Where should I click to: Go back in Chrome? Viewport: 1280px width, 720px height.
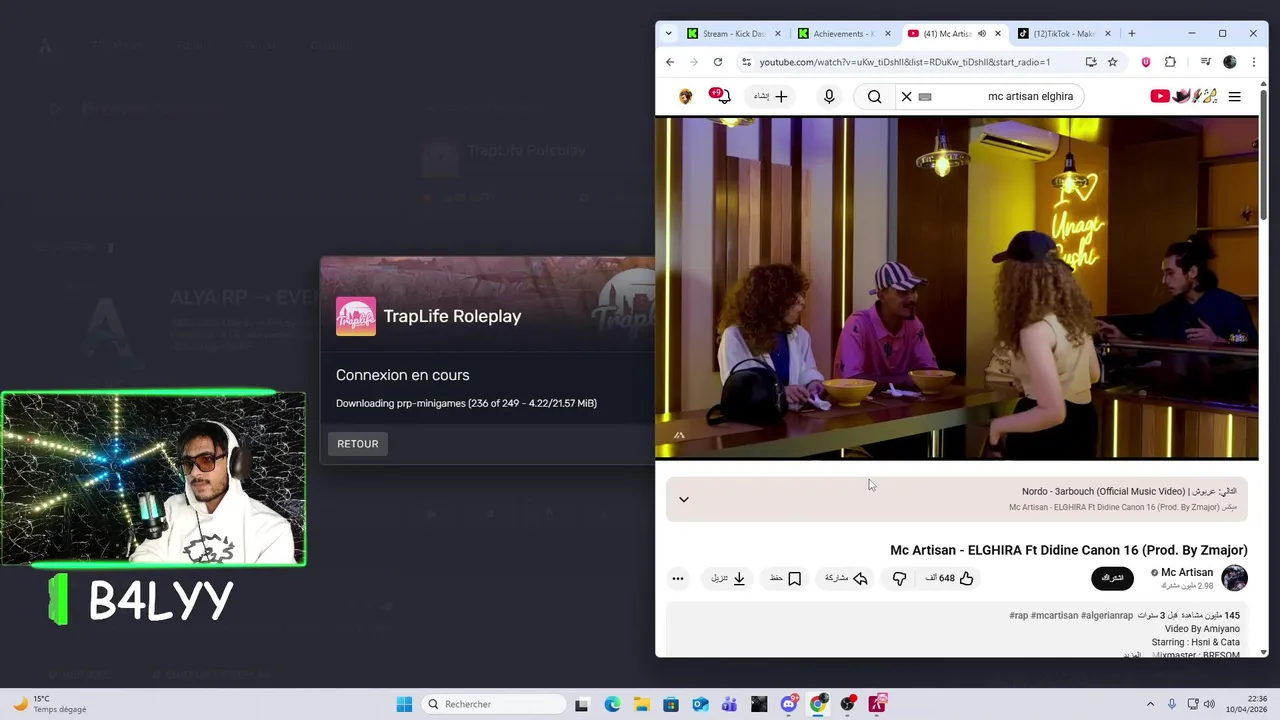[x=670, y=62]
